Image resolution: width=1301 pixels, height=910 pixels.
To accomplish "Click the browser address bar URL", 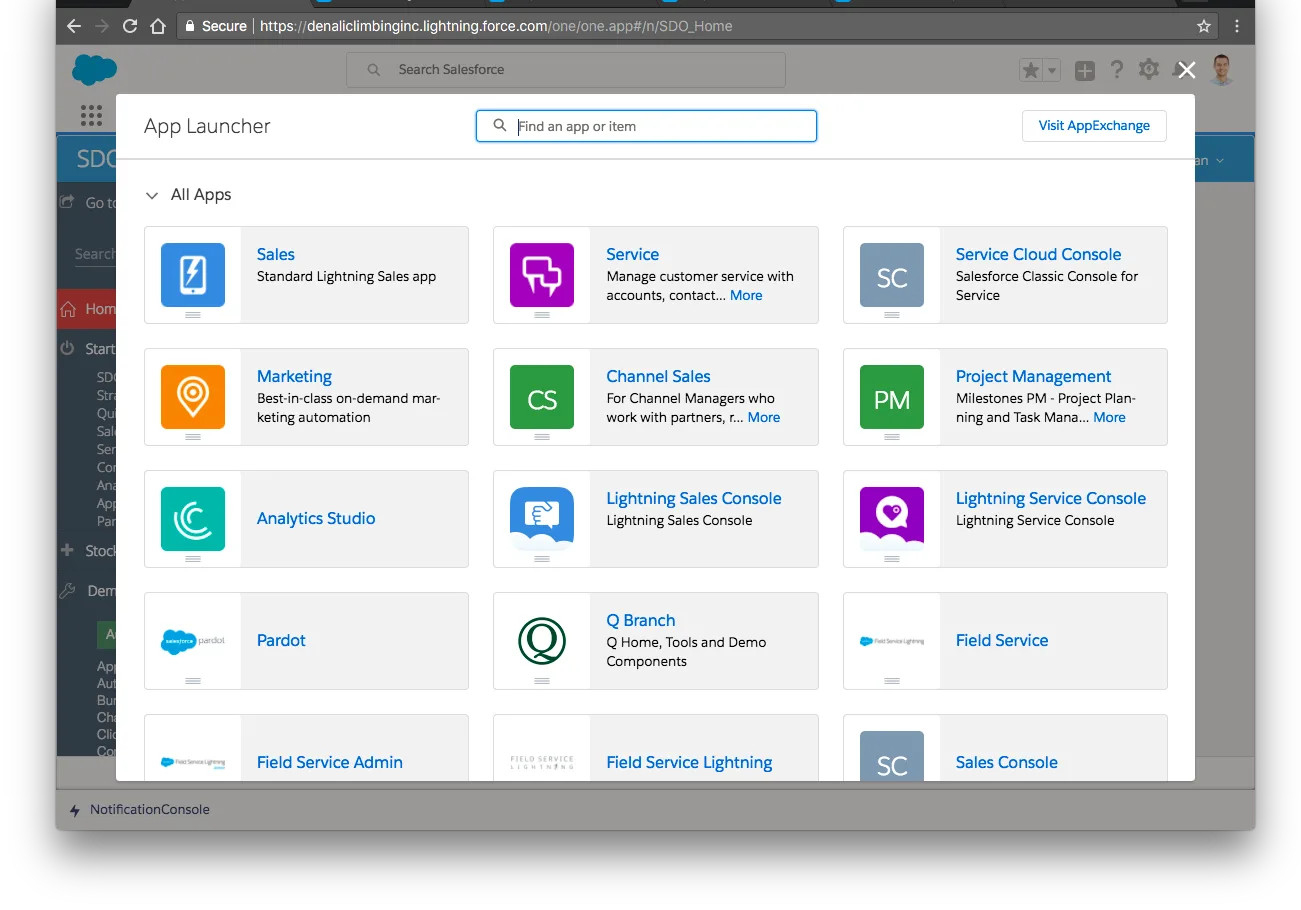I will [496, 26].
